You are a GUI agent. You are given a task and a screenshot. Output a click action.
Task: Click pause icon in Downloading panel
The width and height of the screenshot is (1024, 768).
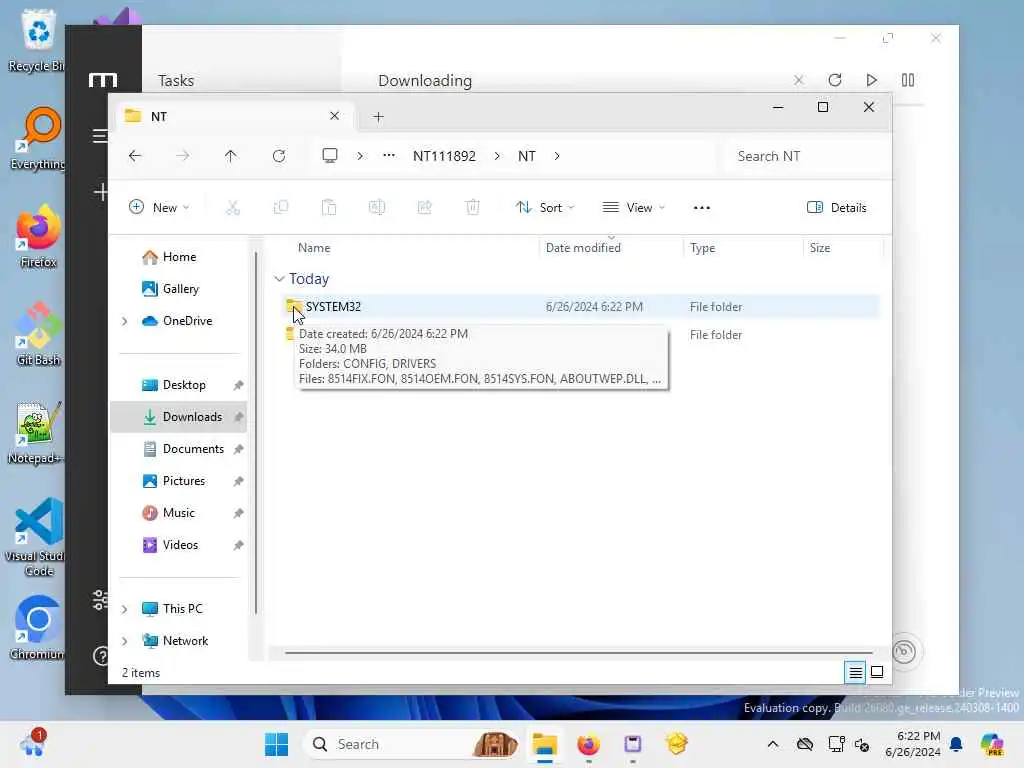pyautogui.click(x=908, y=80)
